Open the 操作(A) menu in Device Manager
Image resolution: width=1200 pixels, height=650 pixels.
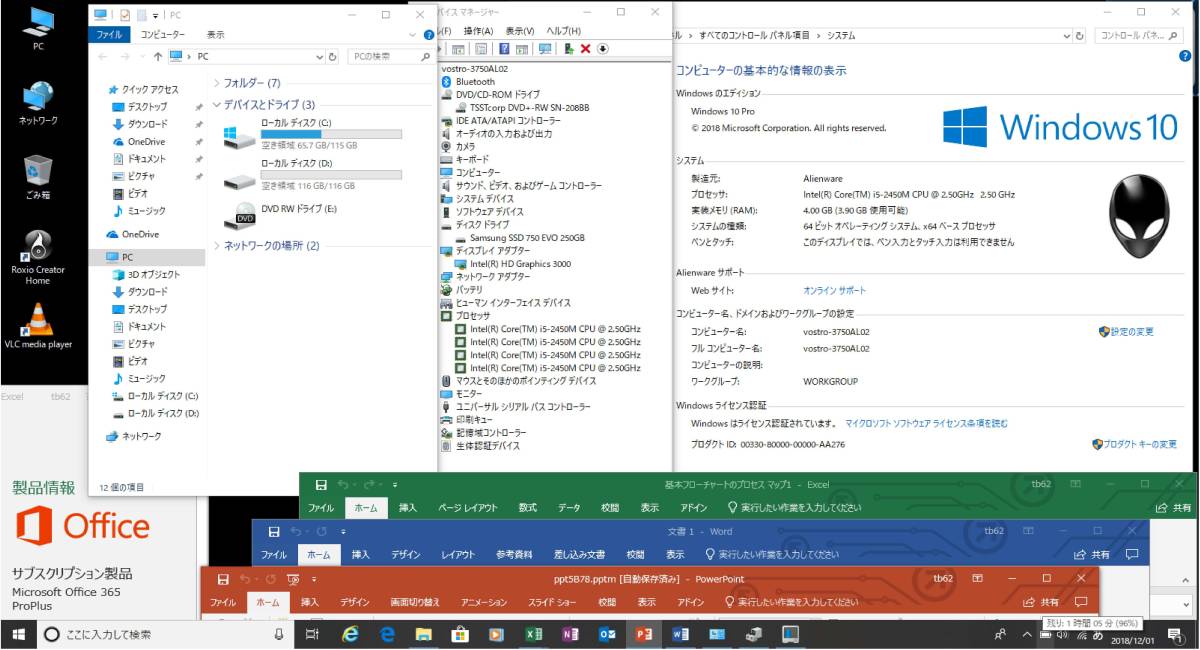point(478,31)
